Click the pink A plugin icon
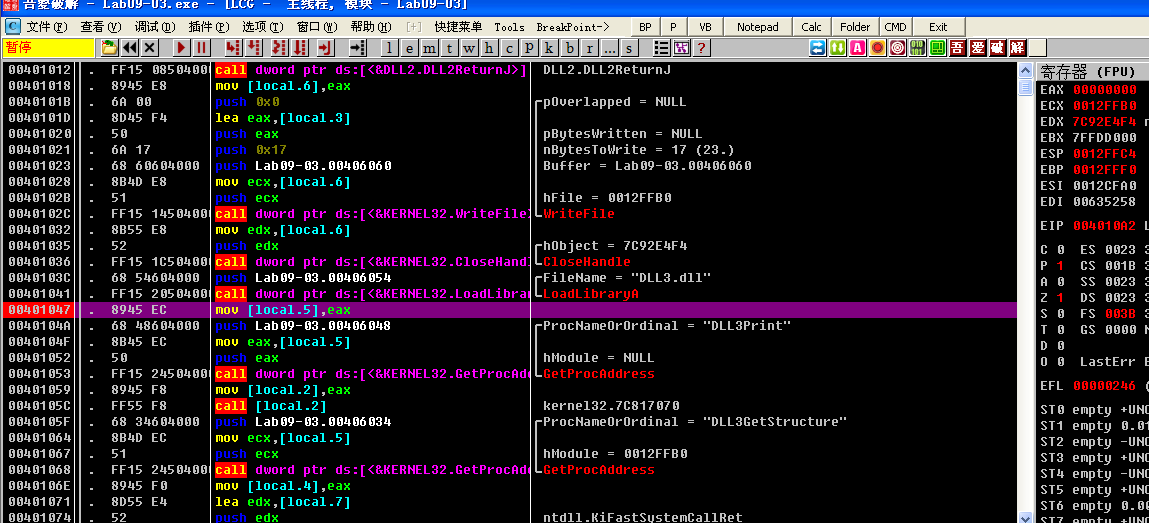The image size is (1149, 523). pyautogui.click(x=857, y=48)
